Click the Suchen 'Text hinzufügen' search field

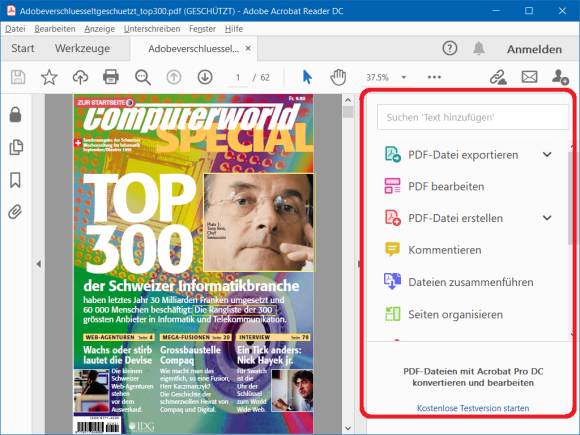[x=473, y=117]
